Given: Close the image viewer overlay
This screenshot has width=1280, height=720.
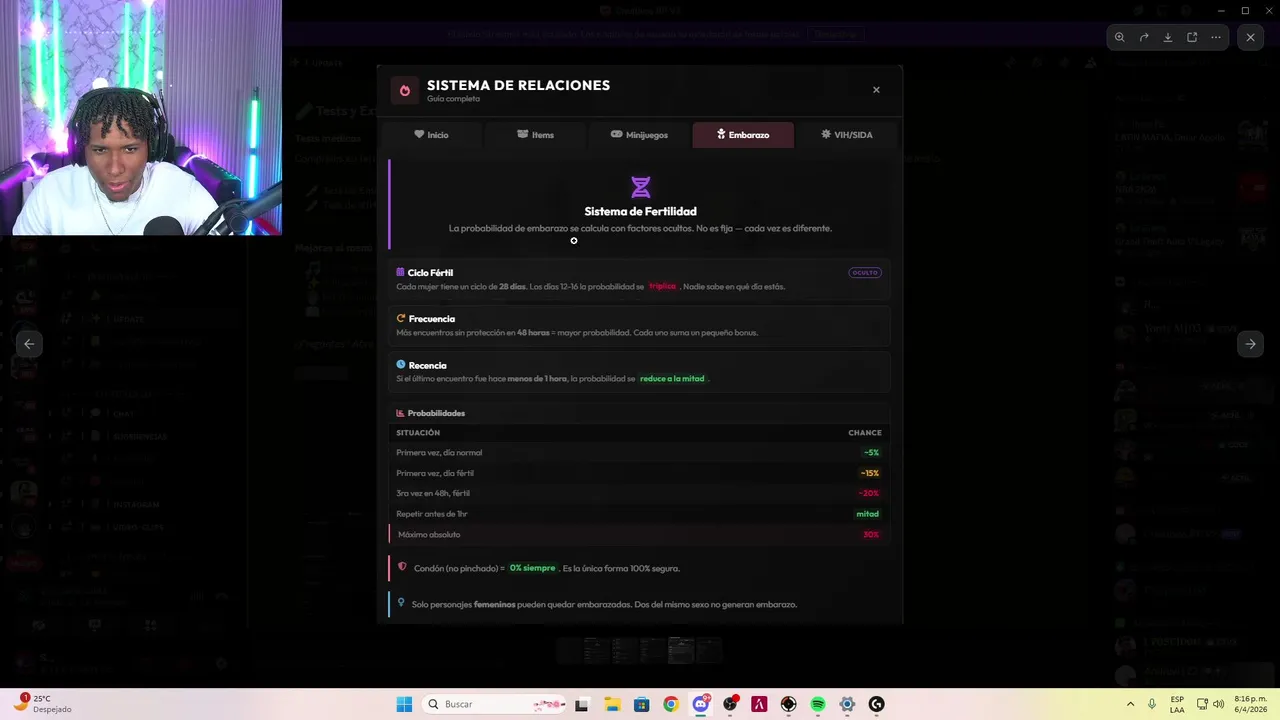Looking at the screenshot, I should [1250, 37].
